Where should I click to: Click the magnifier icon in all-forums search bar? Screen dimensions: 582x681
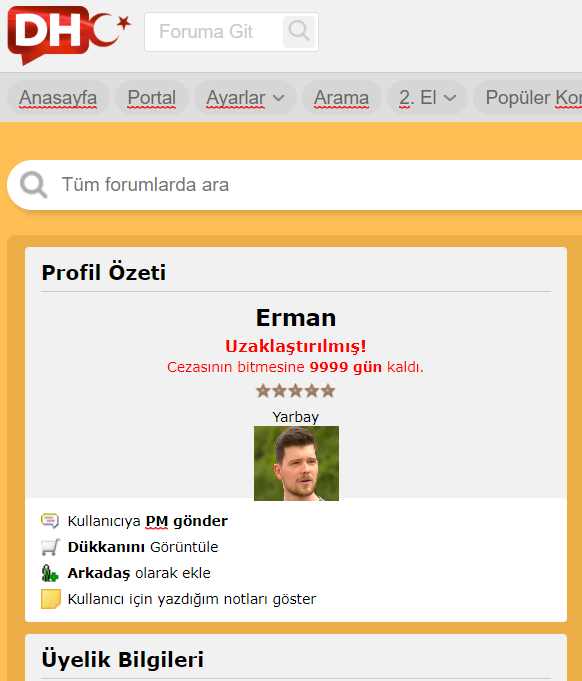coord(33,185)
